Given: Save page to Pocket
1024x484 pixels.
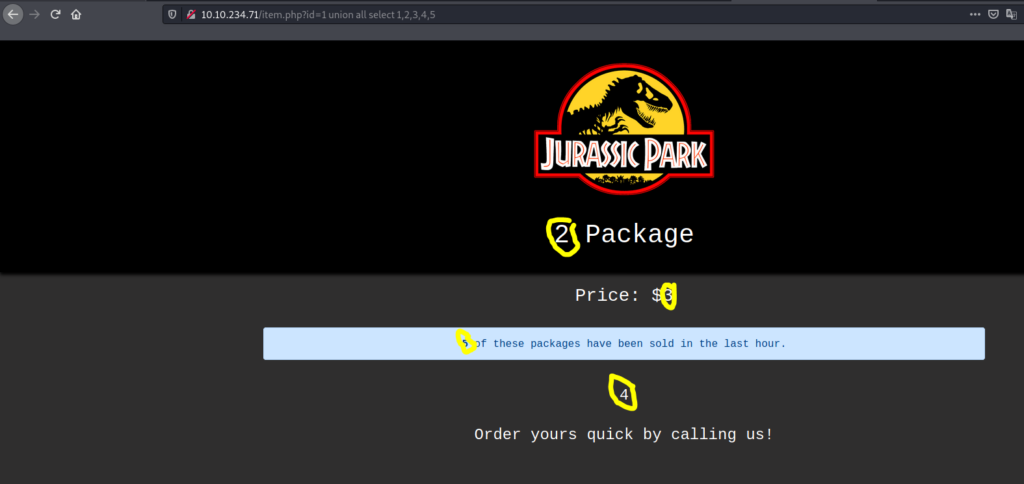Looking at the screenshot, I should click(x=993, y=15).
